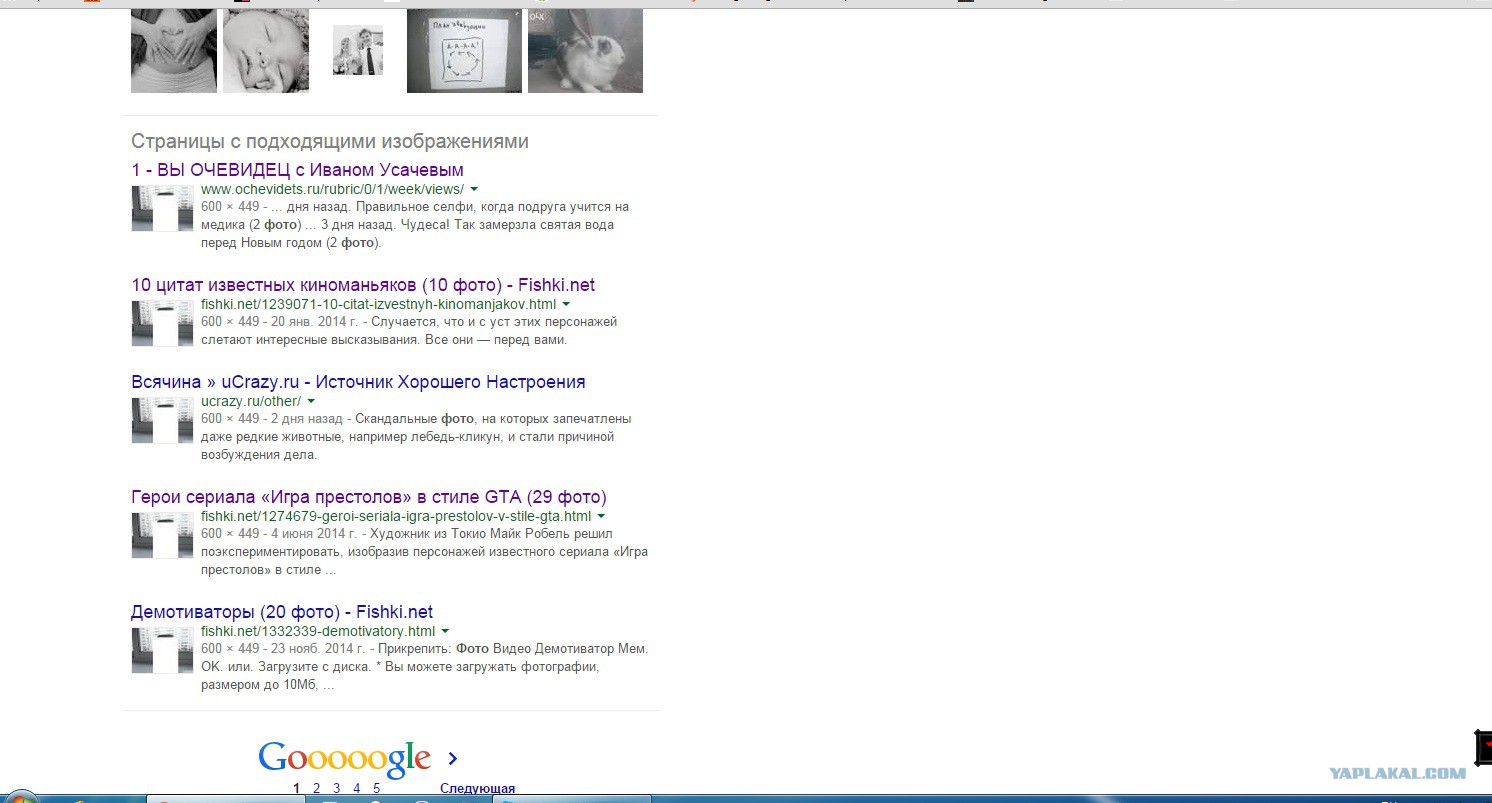Open the "1 - ВЫ ОЧЕВИДЕЦ с Иваном Усачевым" result

(297, 170)
